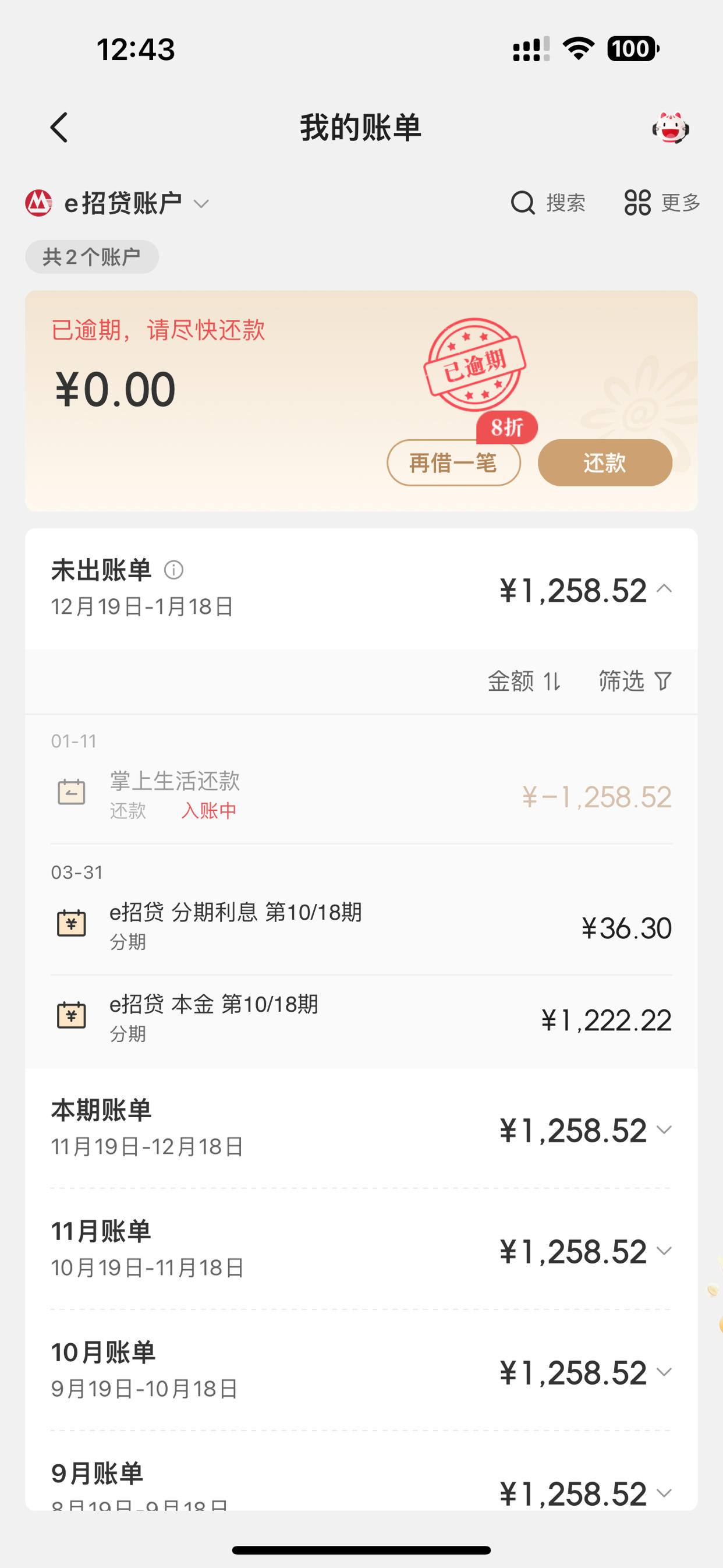Image resolution: width=723 pixels, height=1568 pixels.
Task: Tap the 还款 button
Action: 605,462
